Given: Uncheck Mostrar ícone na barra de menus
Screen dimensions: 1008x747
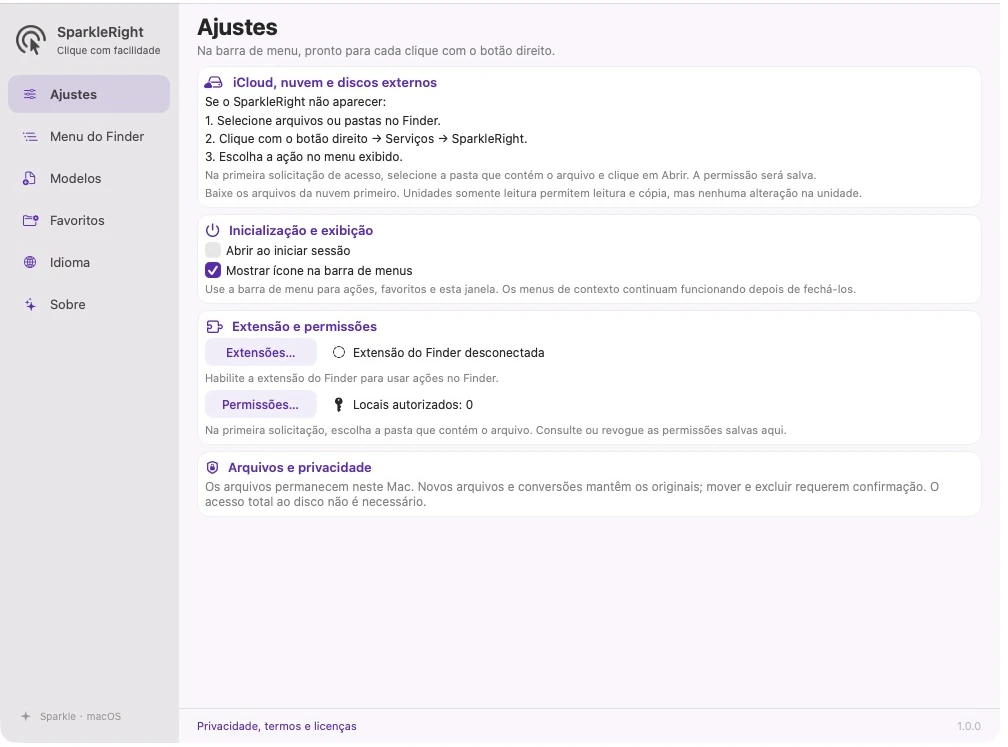Looking at the screenshot, I should (x=213, y=270).
